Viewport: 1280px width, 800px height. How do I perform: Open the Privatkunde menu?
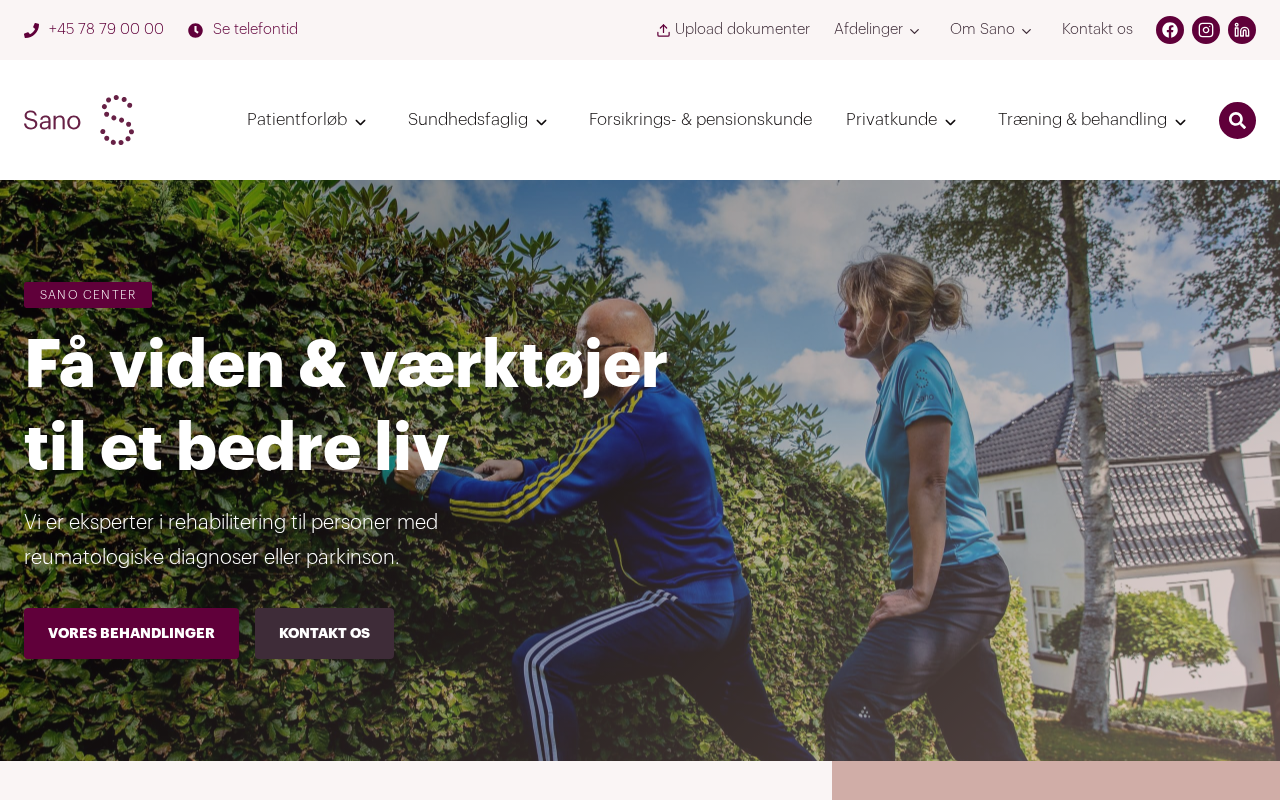tap(901, 120)
